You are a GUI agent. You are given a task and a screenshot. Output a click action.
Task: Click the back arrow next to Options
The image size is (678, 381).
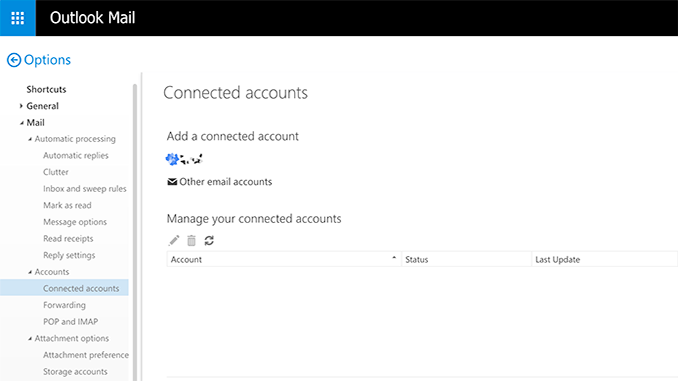click(x=14, y=60)
